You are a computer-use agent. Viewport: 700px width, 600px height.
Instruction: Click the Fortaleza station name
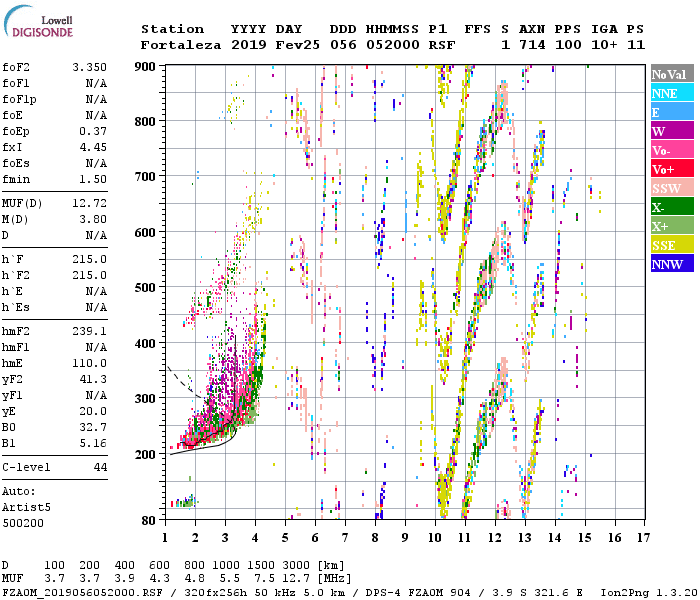[x=181, y=45]
